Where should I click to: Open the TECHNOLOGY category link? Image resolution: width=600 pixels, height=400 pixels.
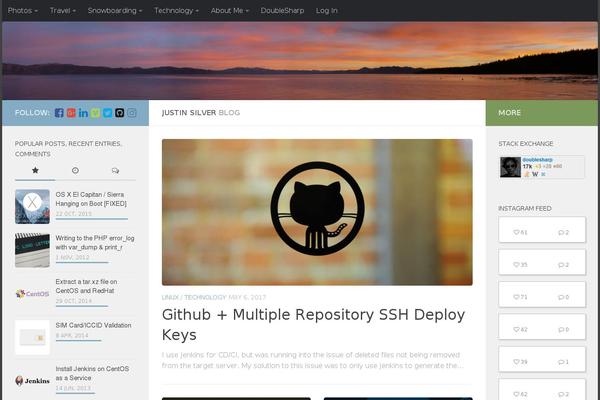[x=205, y=297]
